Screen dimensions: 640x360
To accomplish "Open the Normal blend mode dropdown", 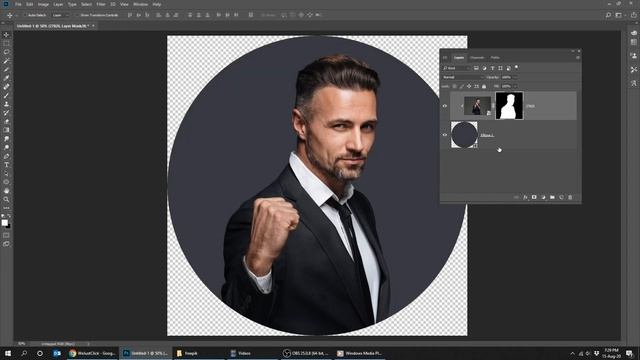I will point(463,77).
